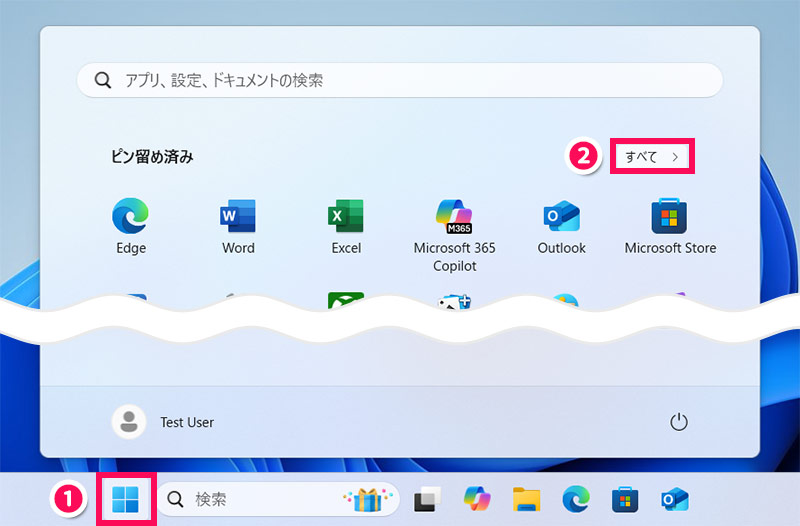
Task: Launch Edge from the taskbar
Action: (x=576, y=498)
